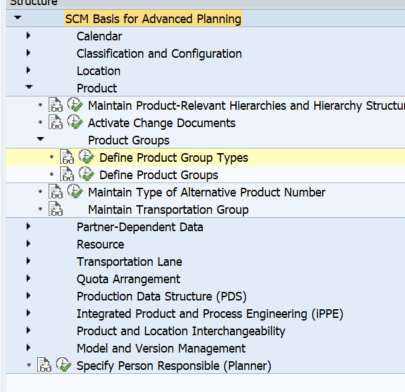Viewport: 405px width, 392px height.
Task: Collapse SCM Basis for Advanced Planning
Action: click(18, 18)
